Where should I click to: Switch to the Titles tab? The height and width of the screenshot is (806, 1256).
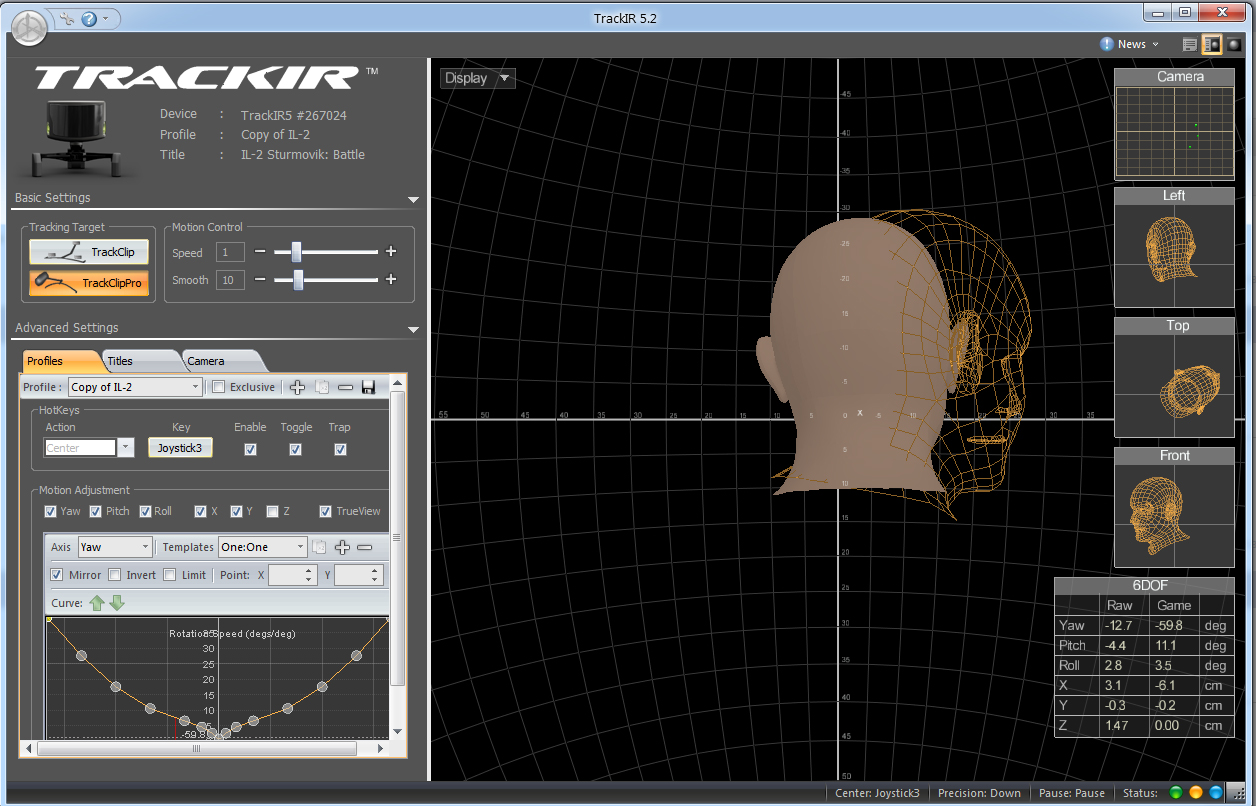pos(138,361)
